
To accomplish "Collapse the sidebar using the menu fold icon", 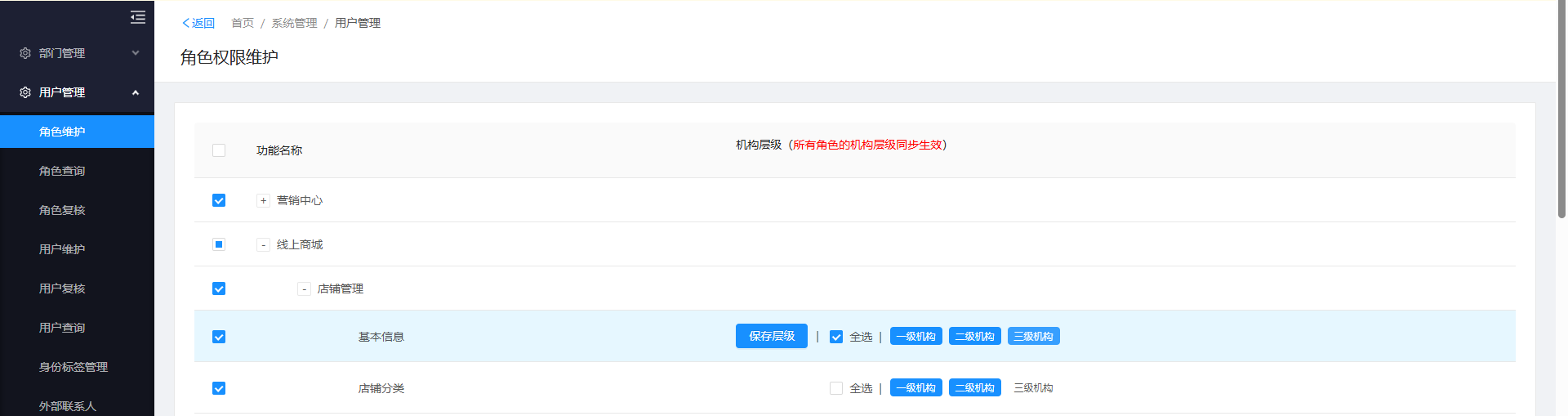I will tap(138, 17).
